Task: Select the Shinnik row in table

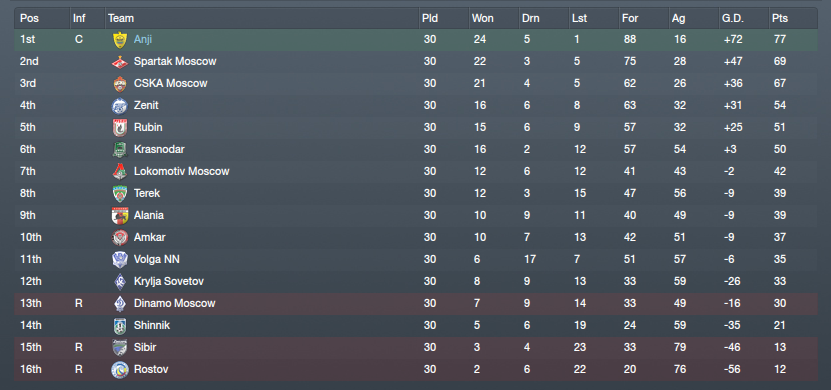Action: click(416, 325)
